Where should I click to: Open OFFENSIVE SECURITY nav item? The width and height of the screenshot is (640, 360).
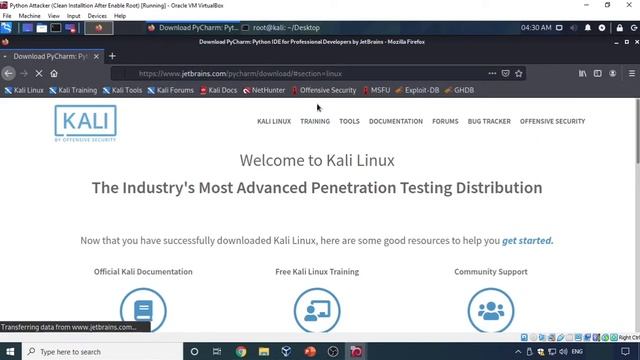552,121
